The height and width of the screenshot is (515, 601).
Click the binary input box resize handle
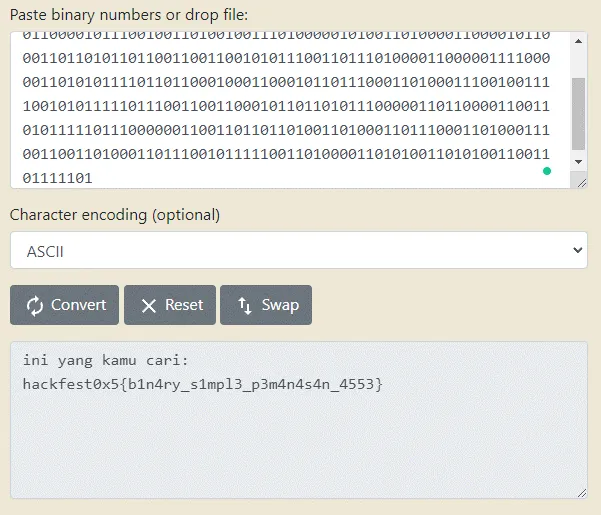(580, 181)
